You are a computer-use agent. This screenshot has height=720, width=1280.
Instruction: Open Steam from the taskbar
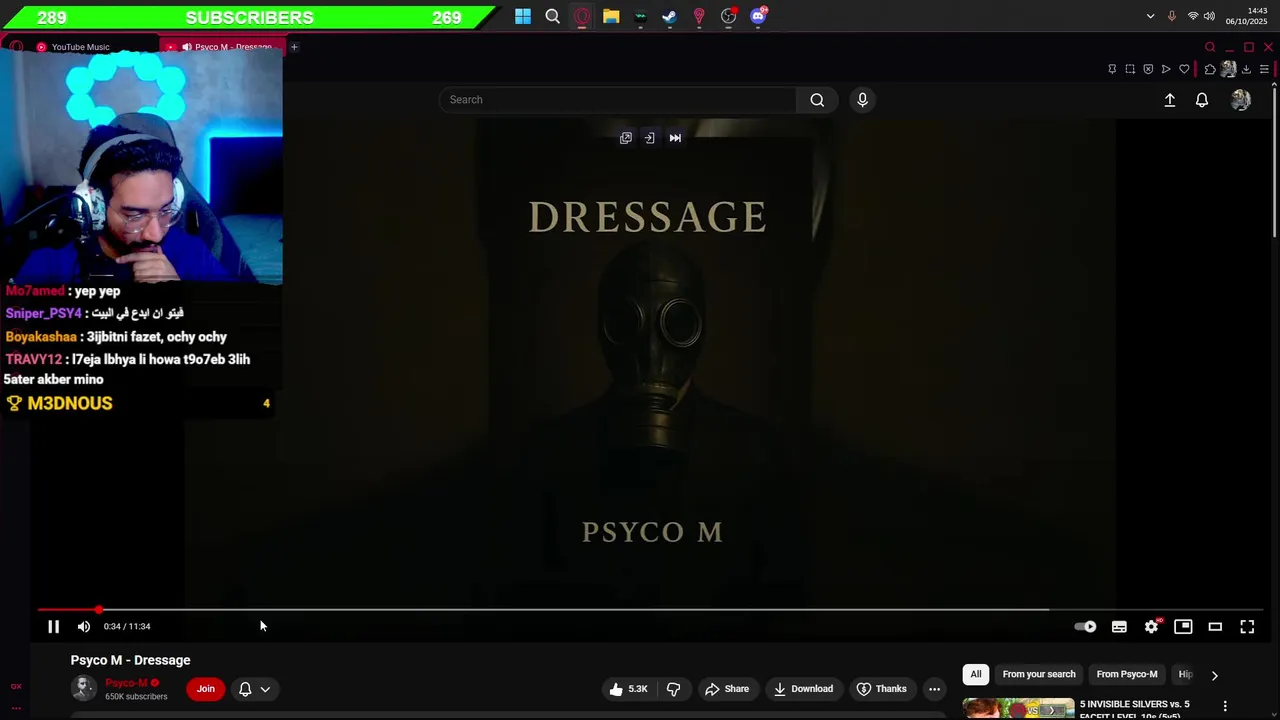pyautogui.click(x=669, y=16)
